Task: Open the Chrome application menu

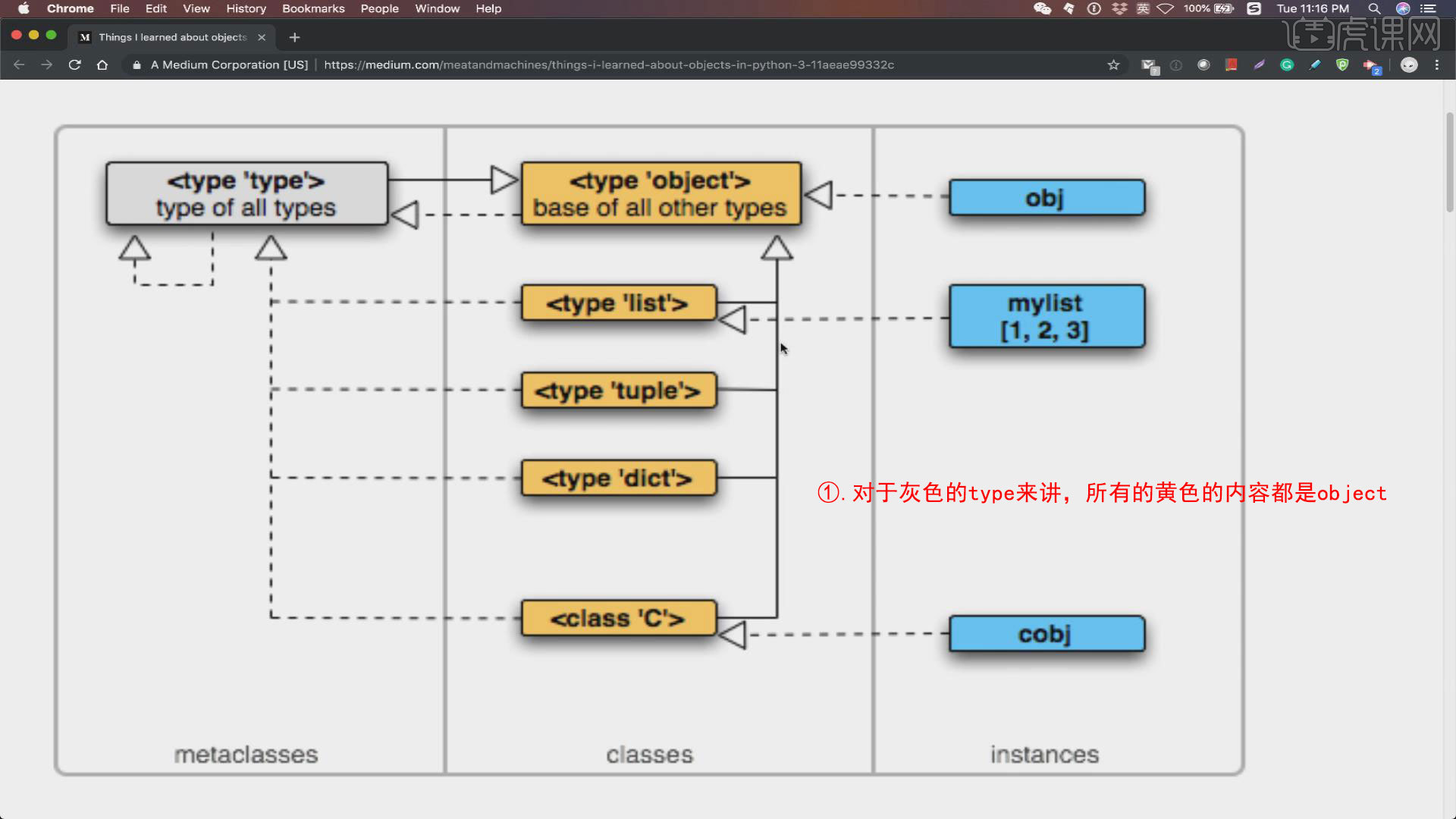Action: [x=71, y=8]
